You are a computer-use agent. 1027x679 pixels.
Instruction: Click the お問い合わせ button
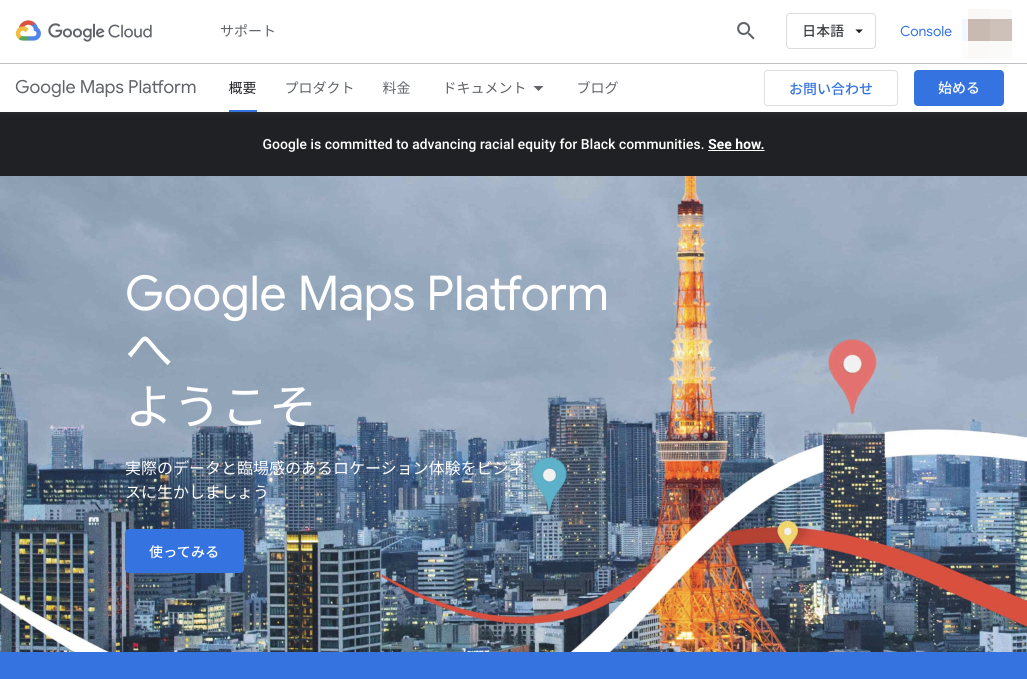pos(830,88)
